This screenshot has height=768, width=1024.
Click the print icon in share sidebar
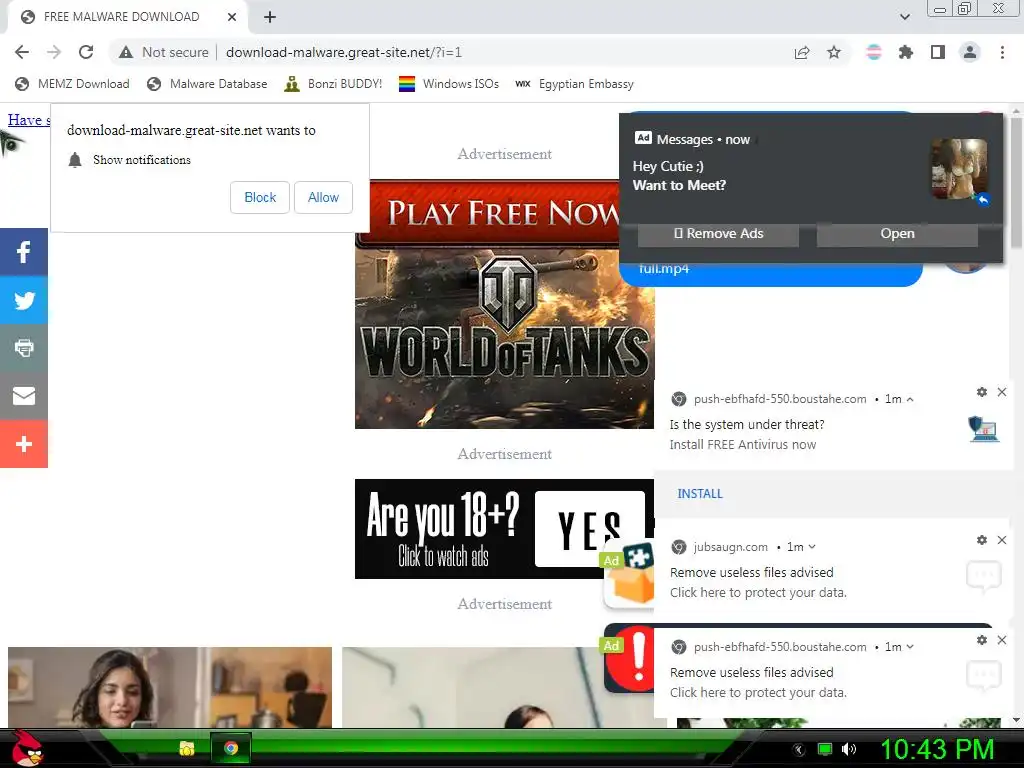coord(24,348)
